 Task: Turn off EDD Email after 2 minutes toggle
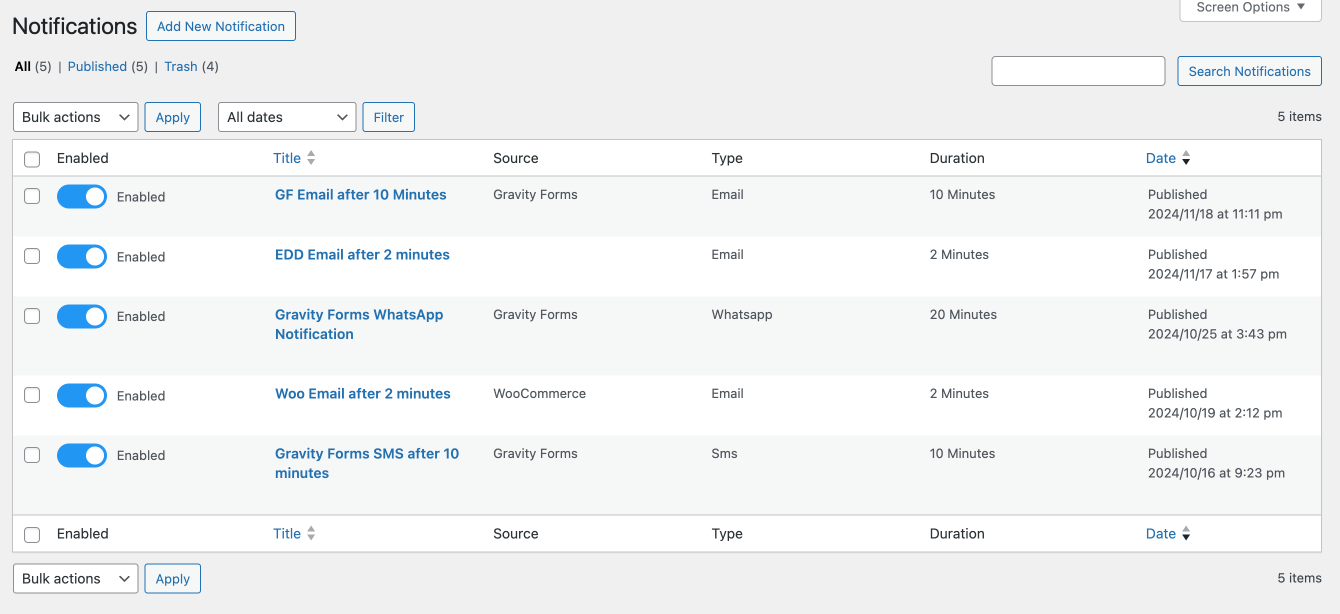[x=82, y=257]
